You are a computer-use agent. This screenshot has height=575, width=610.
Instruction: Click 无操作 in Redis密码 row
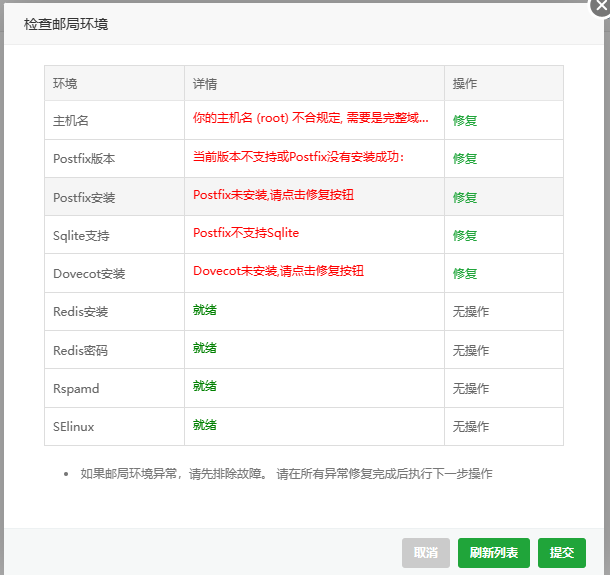point(471,351)
